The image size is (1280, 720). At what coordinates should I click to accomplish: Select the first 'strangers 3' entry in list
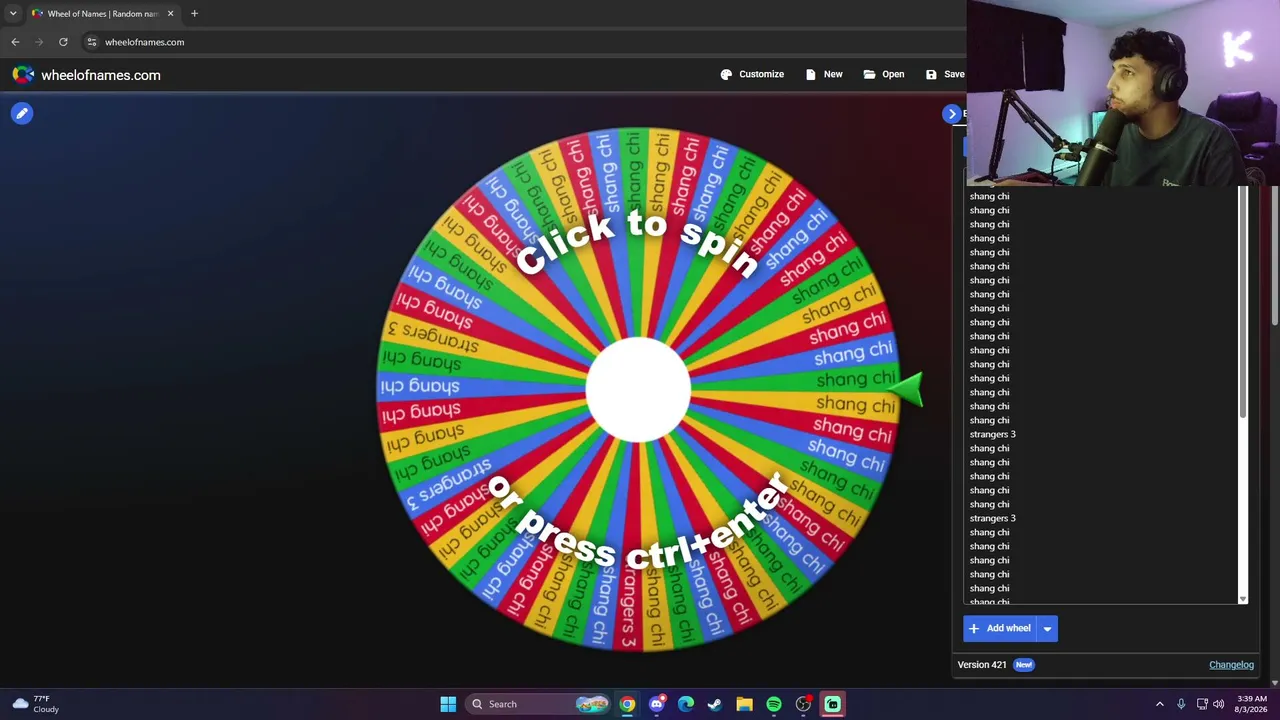coord(992,434)
